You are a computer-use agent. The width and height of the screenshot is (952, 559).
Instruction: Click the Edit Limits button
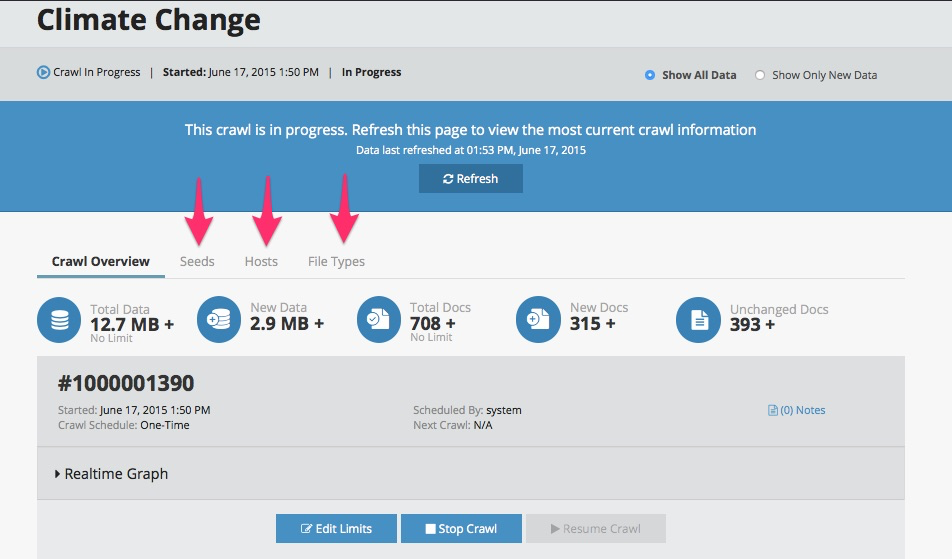[336, 529]
